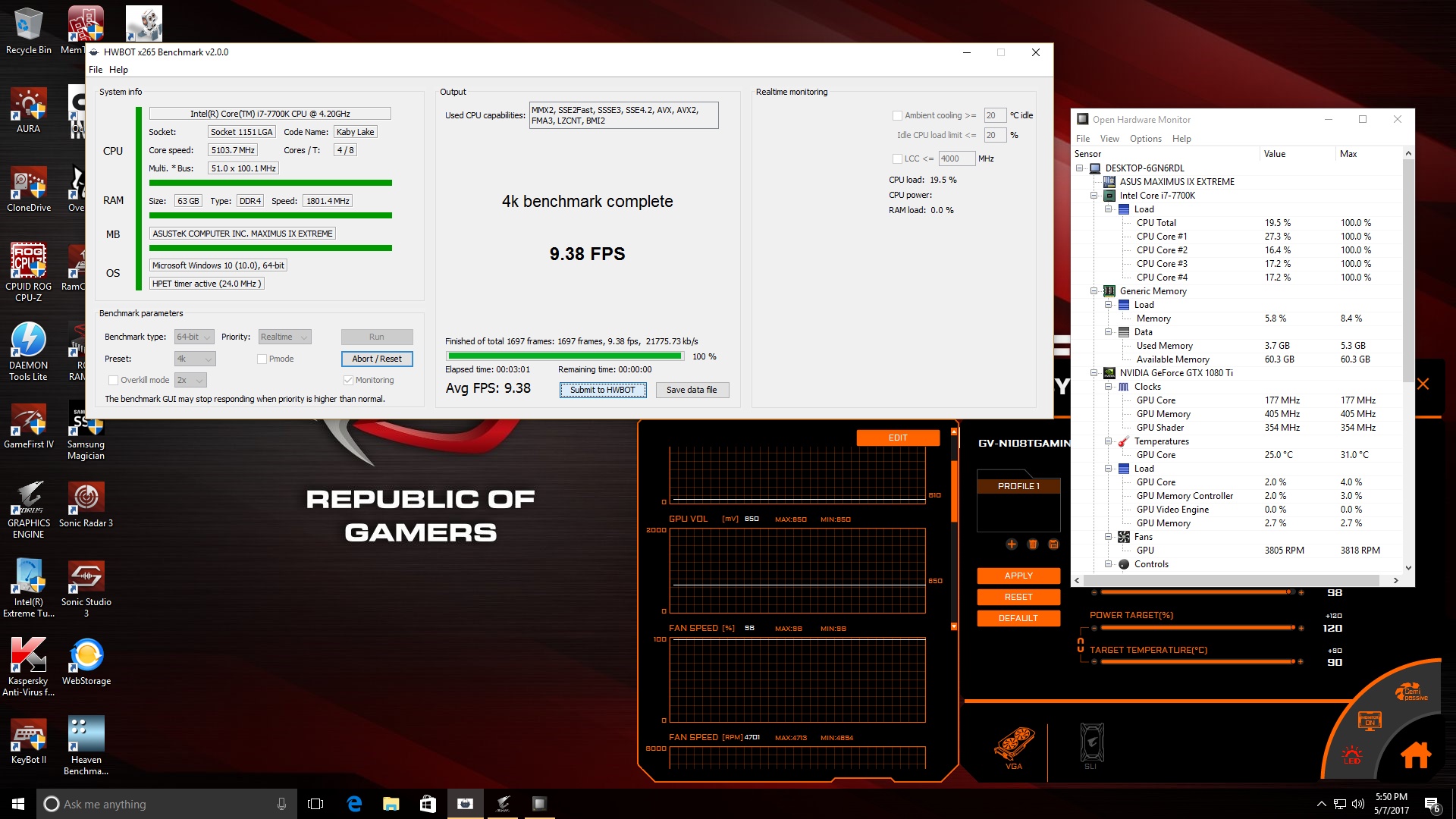This screenshot has width=1456, height=819.
Task: Open the LED settings icon
Action: (1351, 755)
